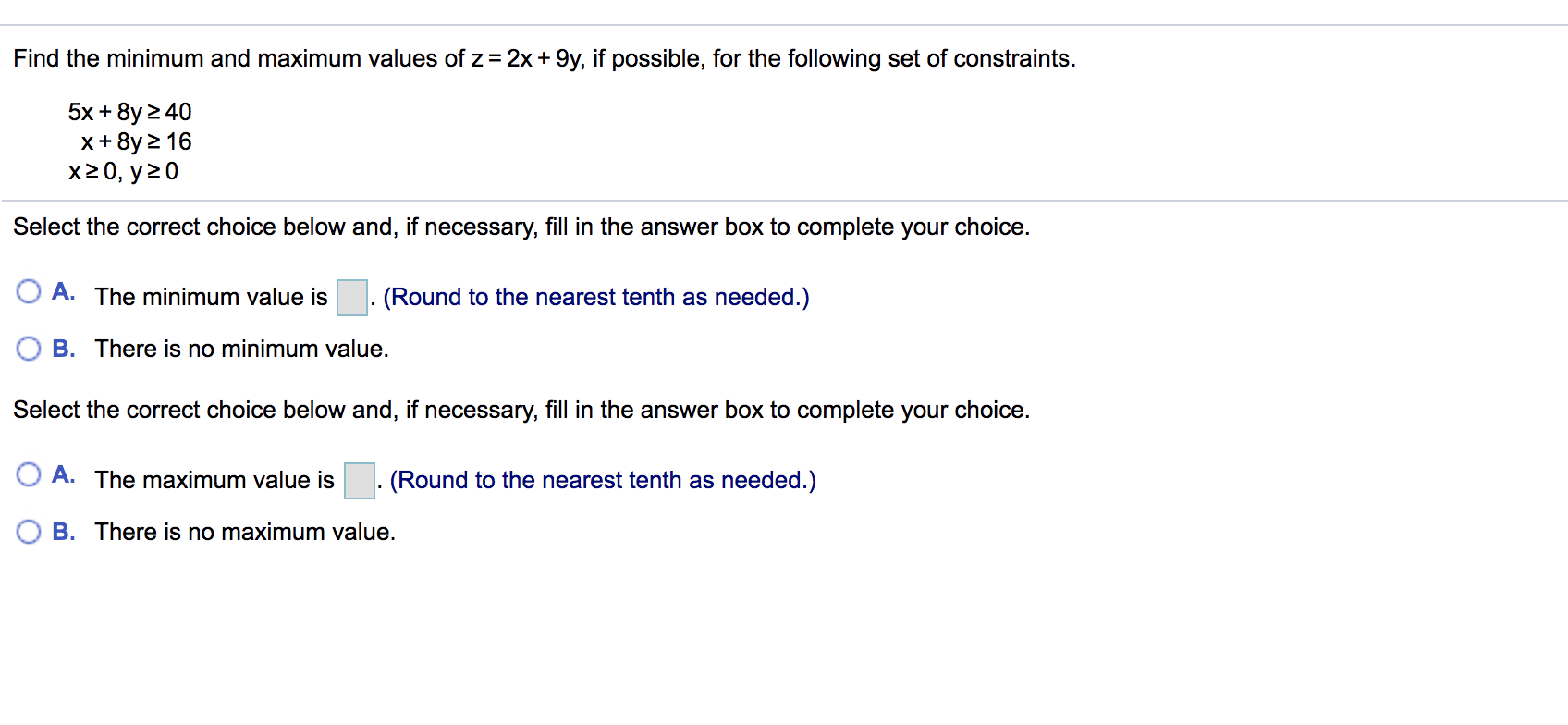1568x725 pixels.
Task: Click the rounding hint for the maximum choice
Action: click(602, 479)
